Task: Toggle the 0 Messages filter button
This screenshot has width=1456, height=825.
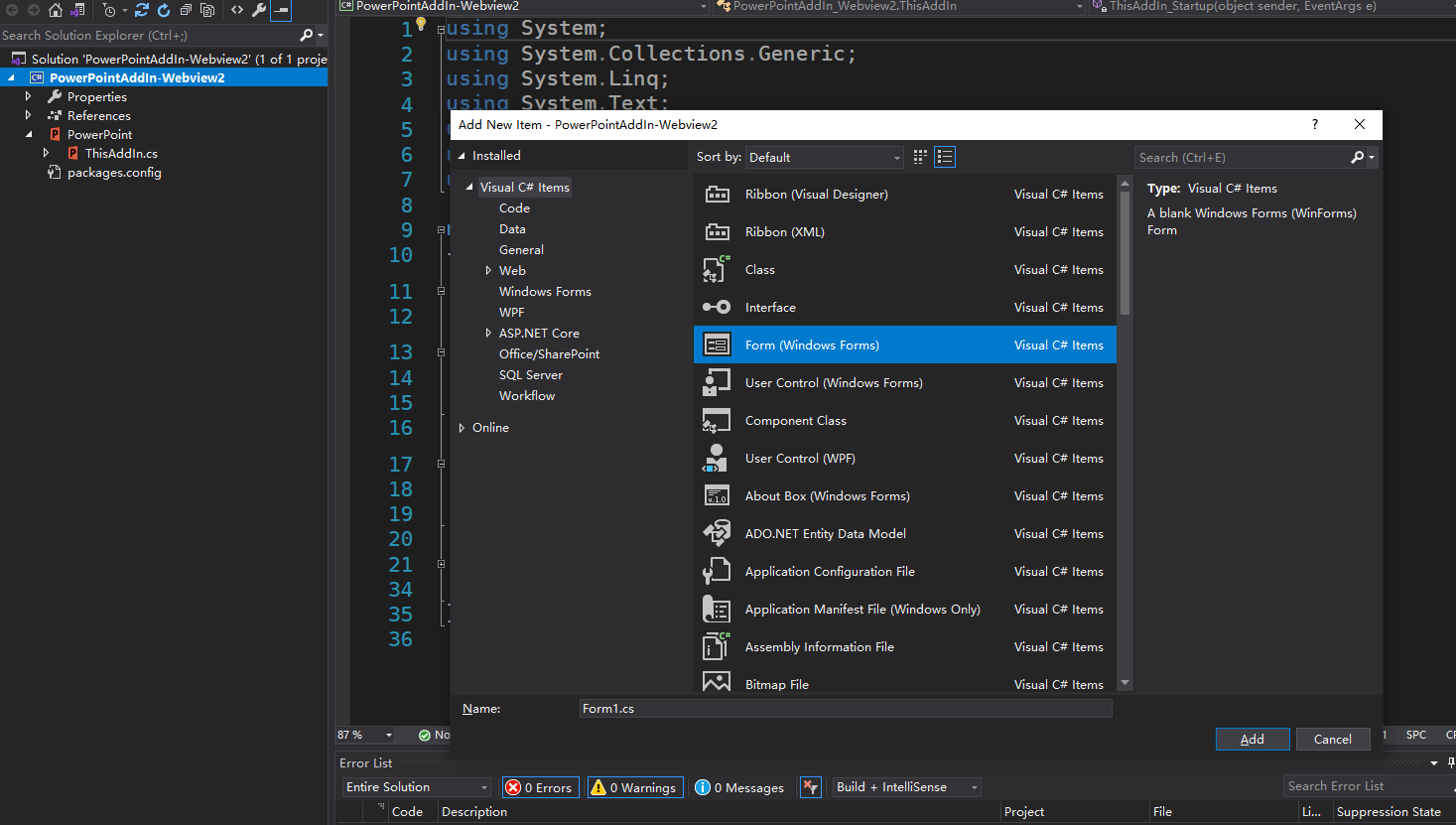Action: click(740, 787)
